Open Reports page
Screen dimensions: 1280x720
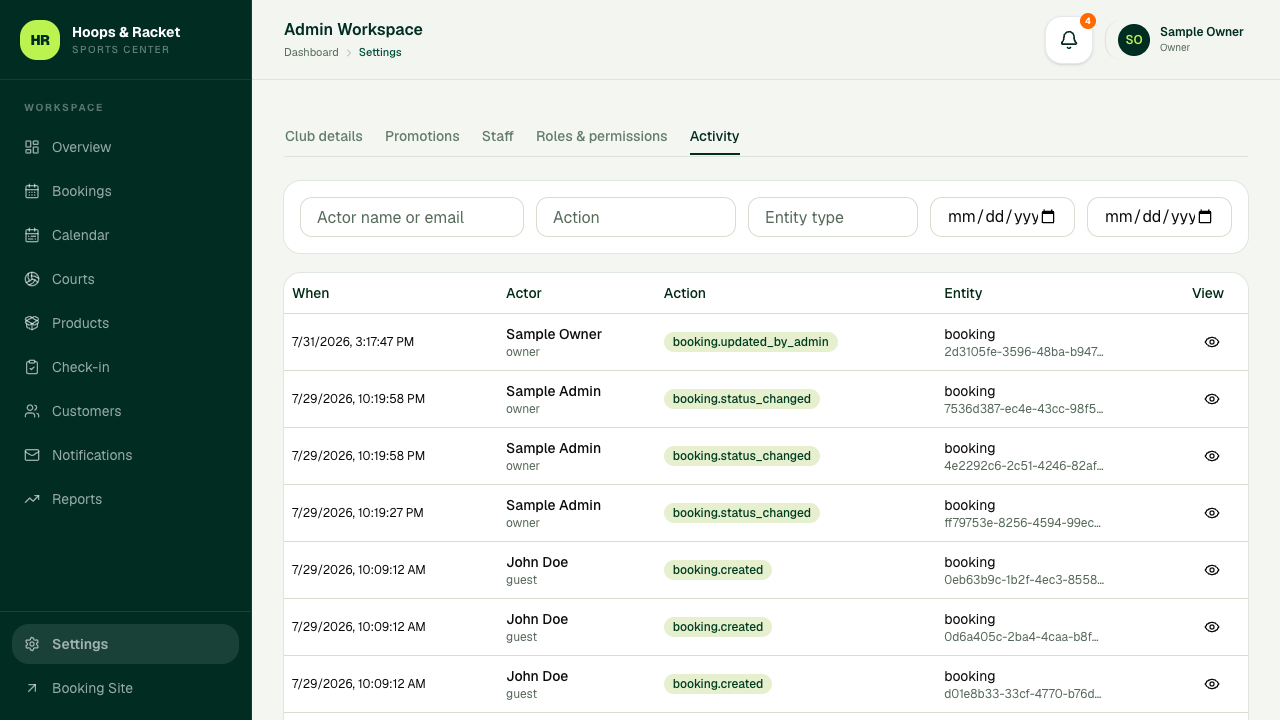(125, 499)
